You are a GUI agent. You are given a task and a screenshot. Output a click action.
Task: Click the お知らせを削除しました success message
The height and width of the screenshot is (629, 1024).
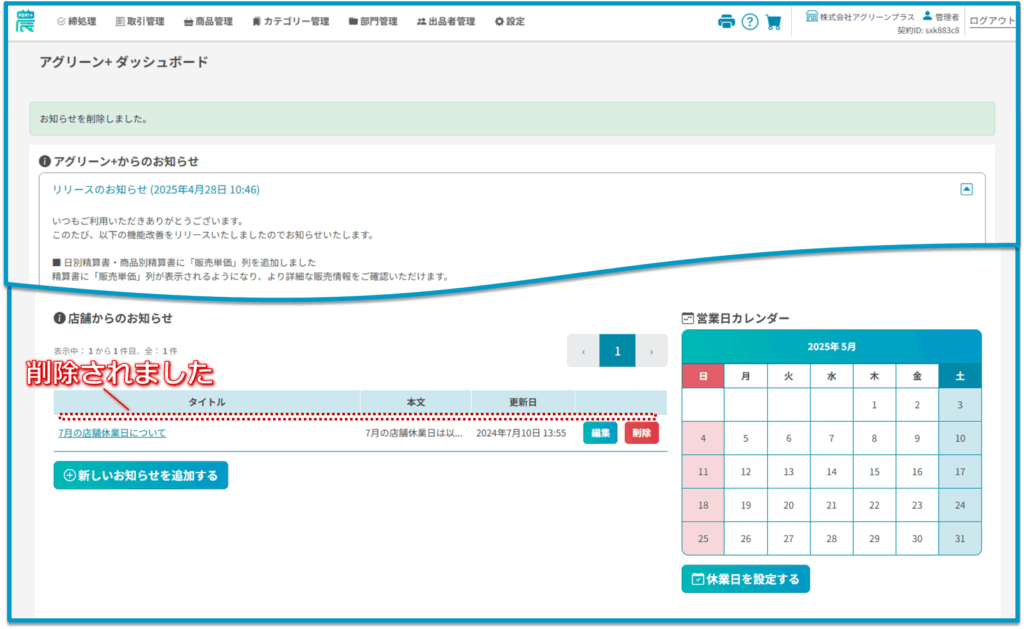(512, 119)
